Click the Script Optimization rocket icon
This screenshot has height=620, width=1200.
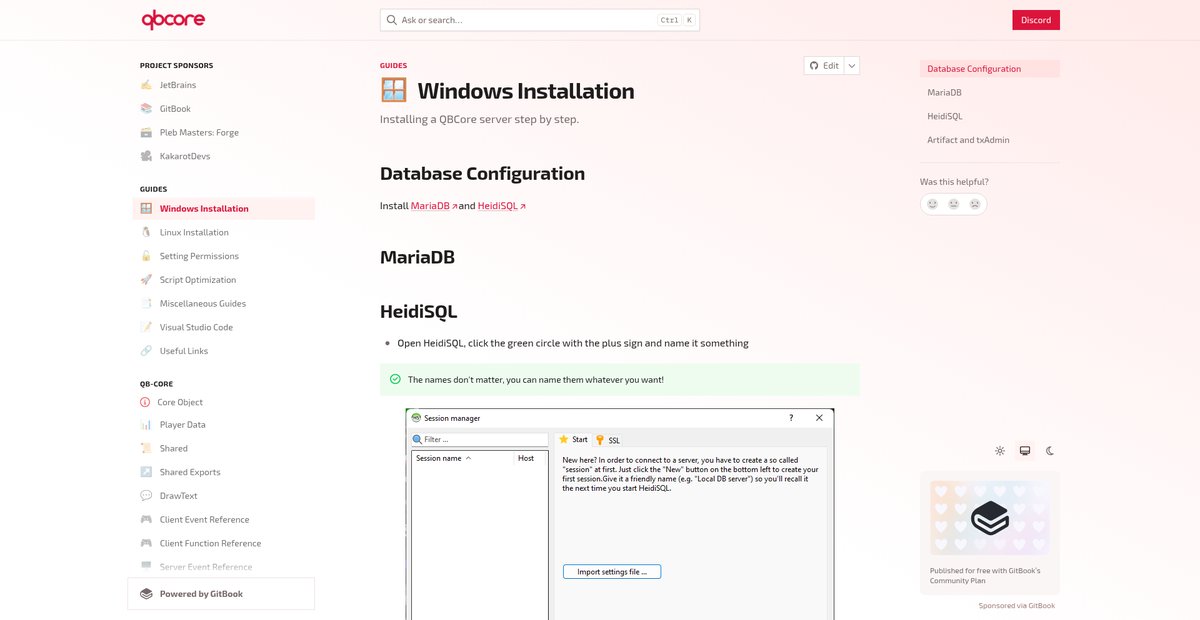point(146,280)
